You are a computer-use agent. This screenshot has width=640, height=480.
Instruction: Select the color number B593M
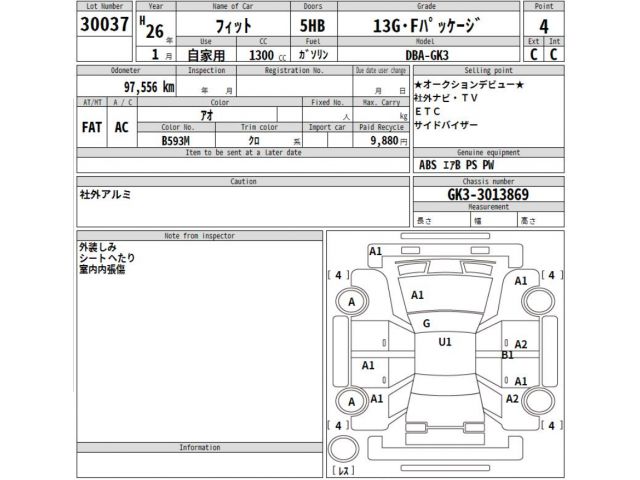click(178, 142)
